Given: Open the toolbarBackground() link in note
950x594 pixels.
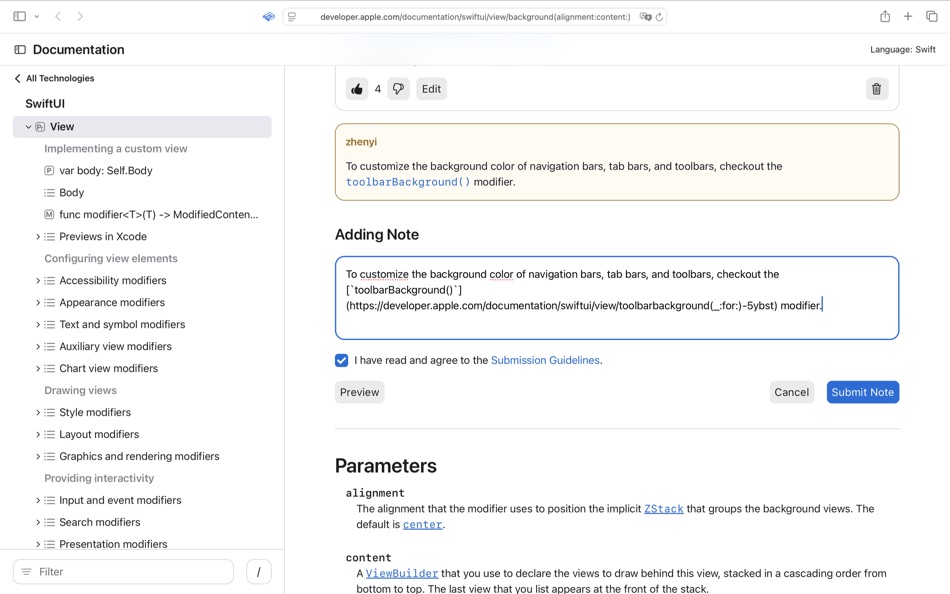Looking at the screenshot, I should point(408,182).
